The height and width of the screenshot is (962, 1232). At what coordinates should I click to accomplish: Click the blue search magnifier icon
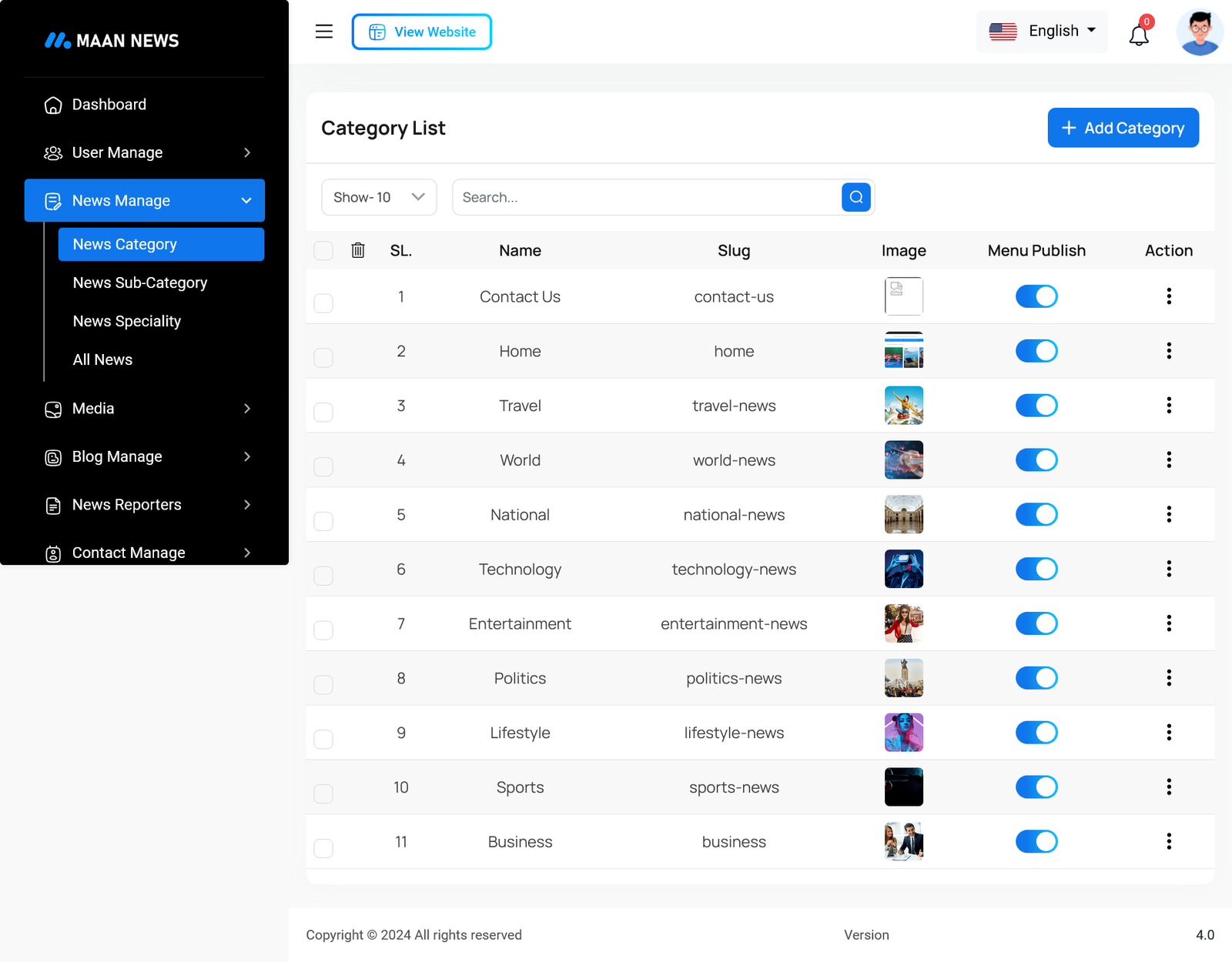[855, 198]
